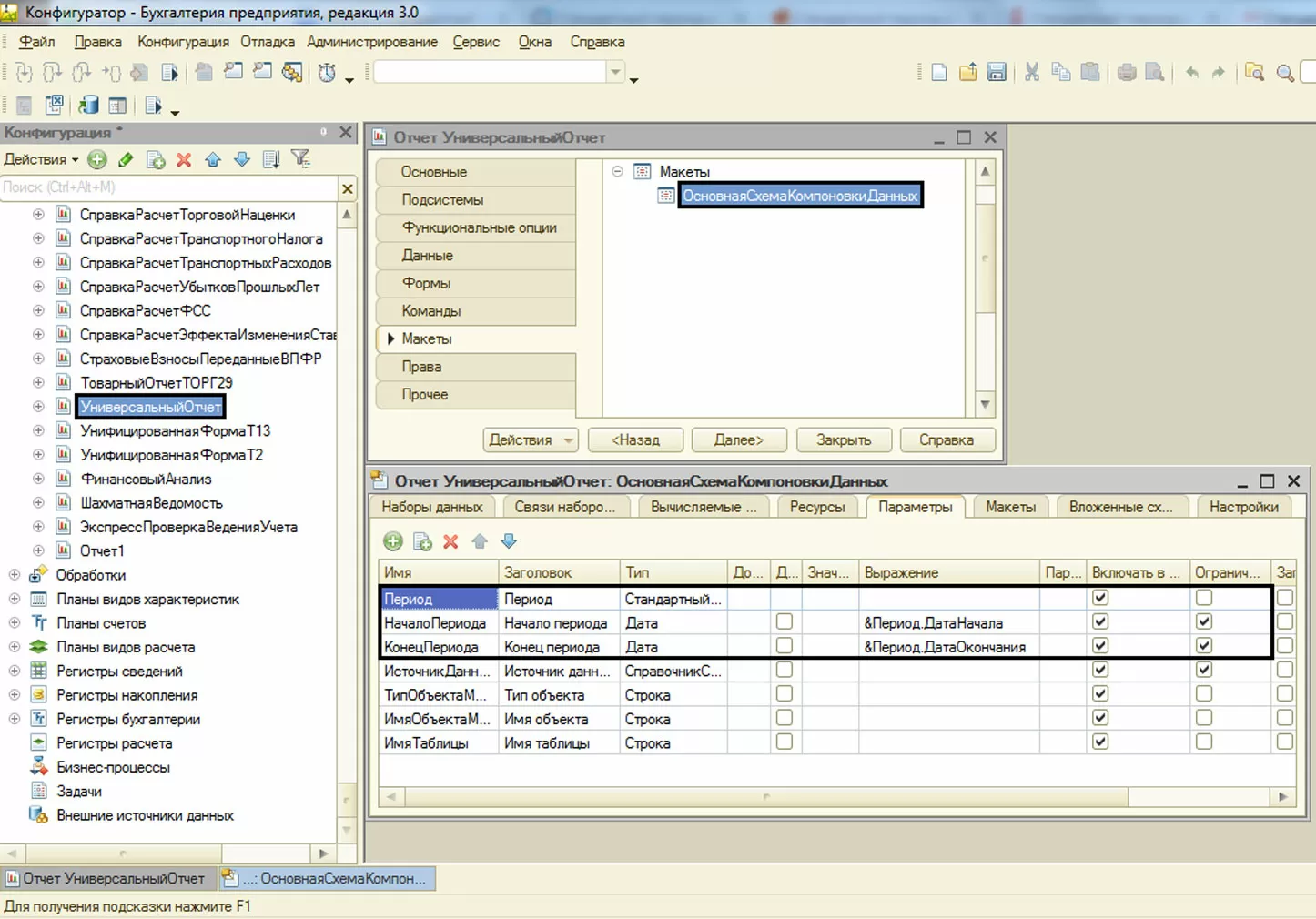Toggle 'Д...' column checkbox for ИмяТаблицы row
This screenshot has width=1316, height=919.
click(x=784, y=742)
